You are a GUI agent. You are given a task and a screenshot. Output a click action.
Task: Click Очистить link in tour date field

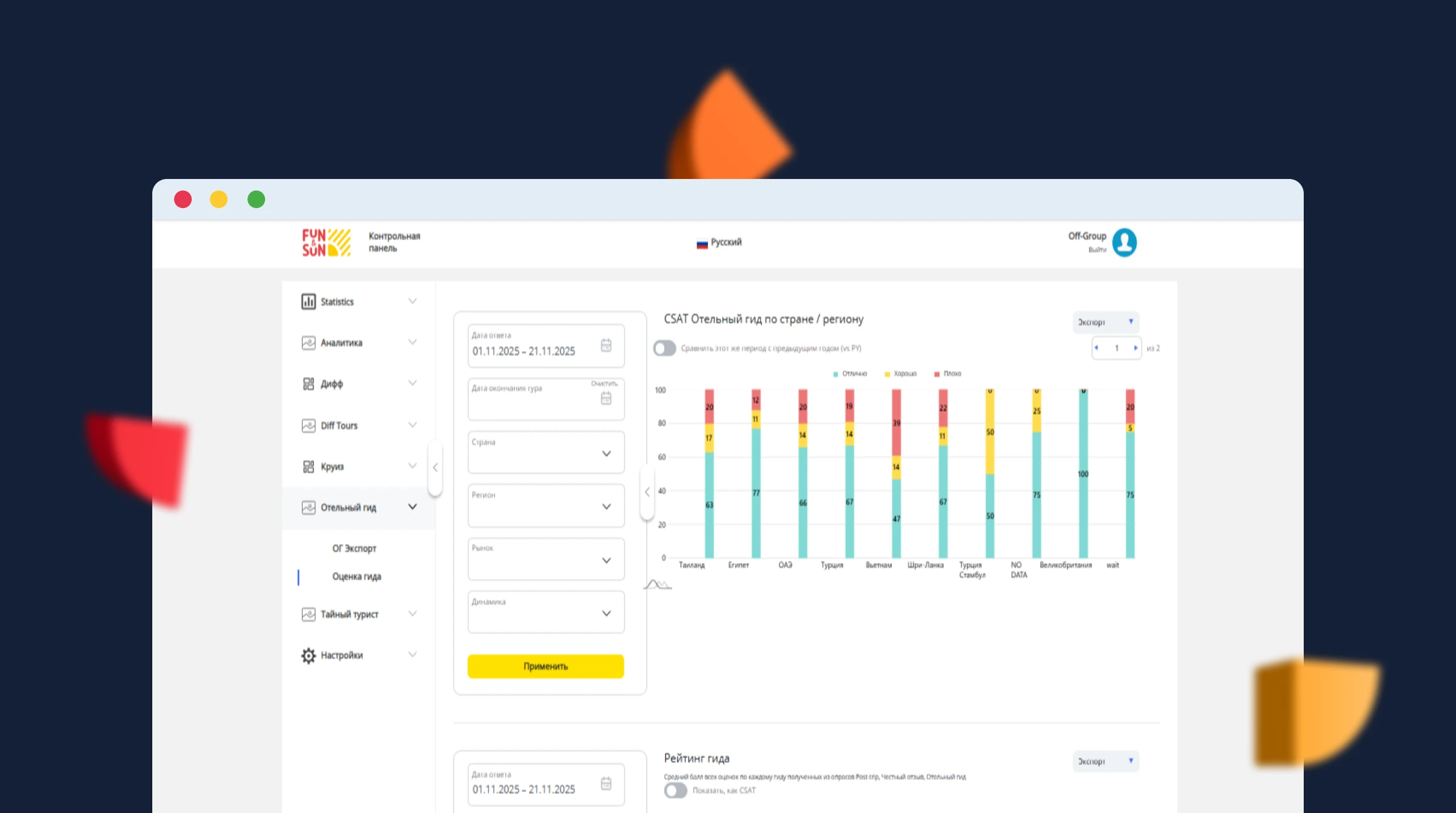point(604,383)
